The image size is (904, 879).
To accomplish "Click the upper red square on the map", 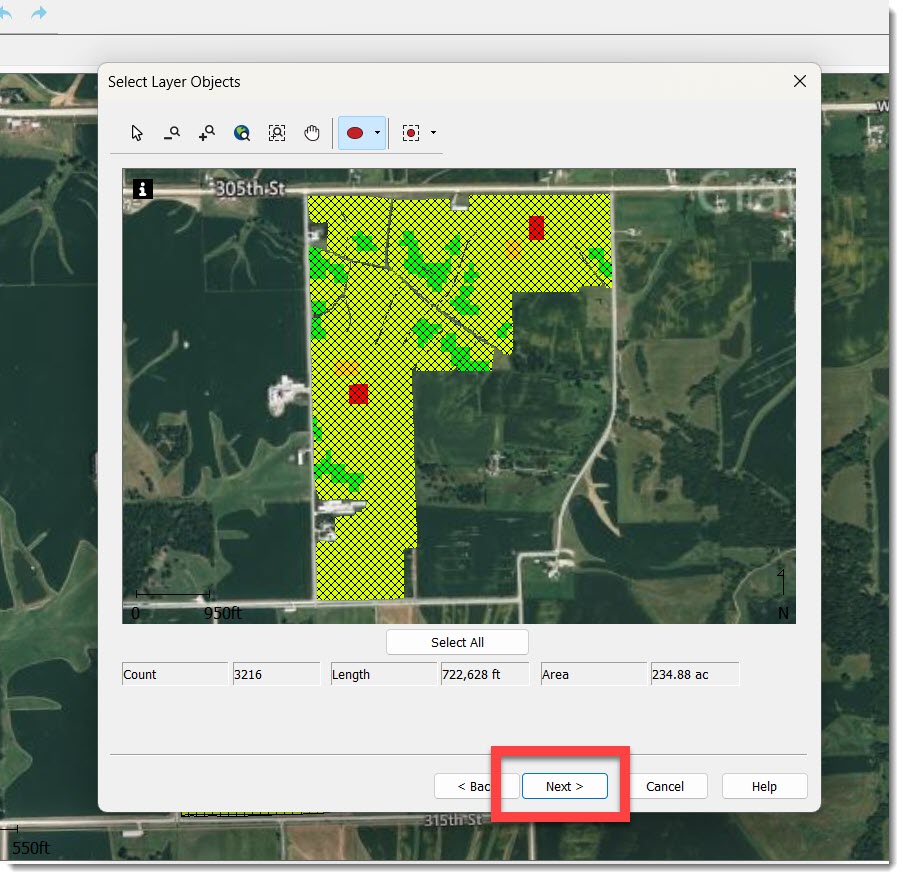I will tap(536, 228).
